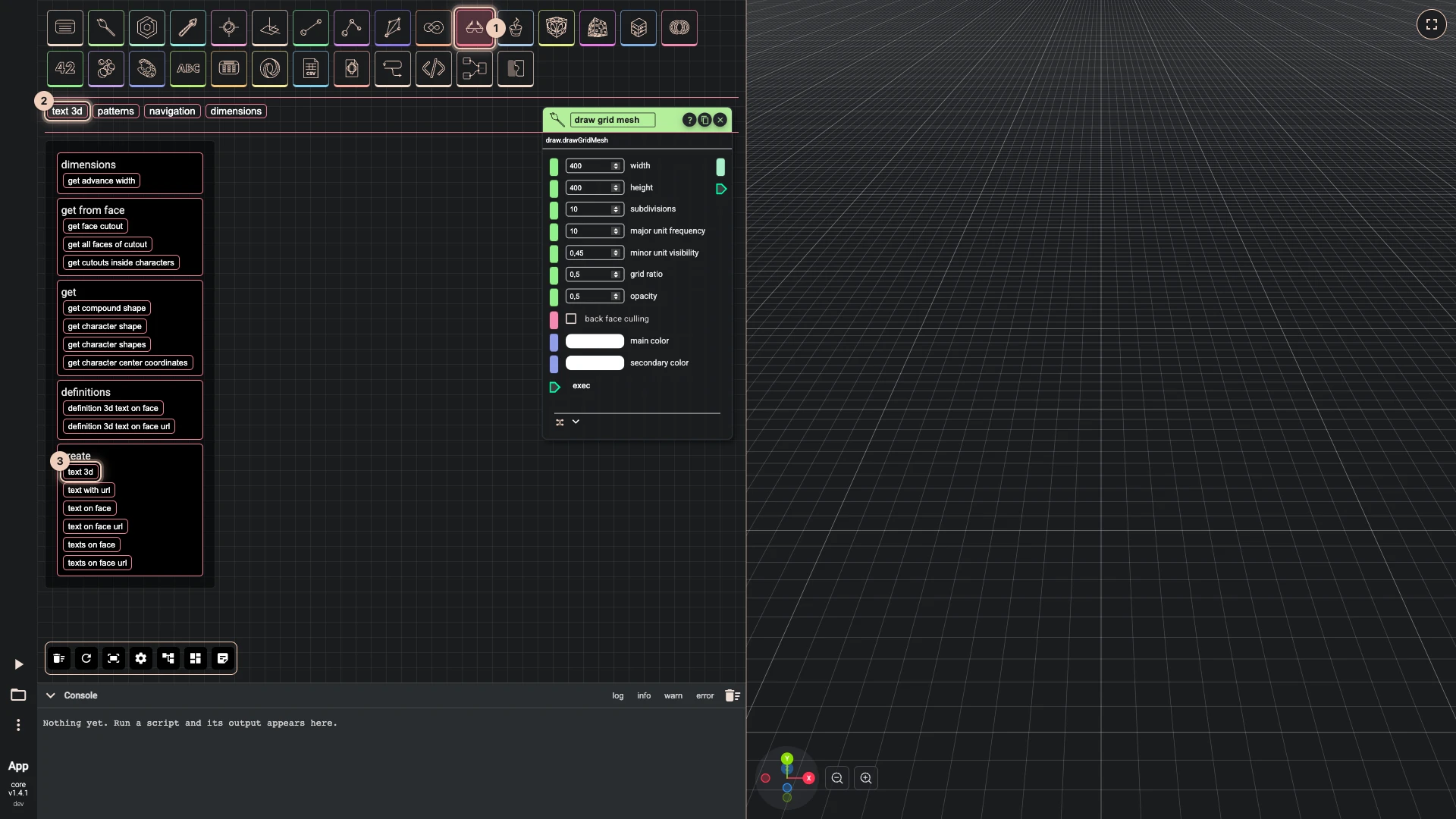Open the hexagon shapes category icon
Image resolution: width=1456 pixels, height=819 pixels.
pos(147,28)
